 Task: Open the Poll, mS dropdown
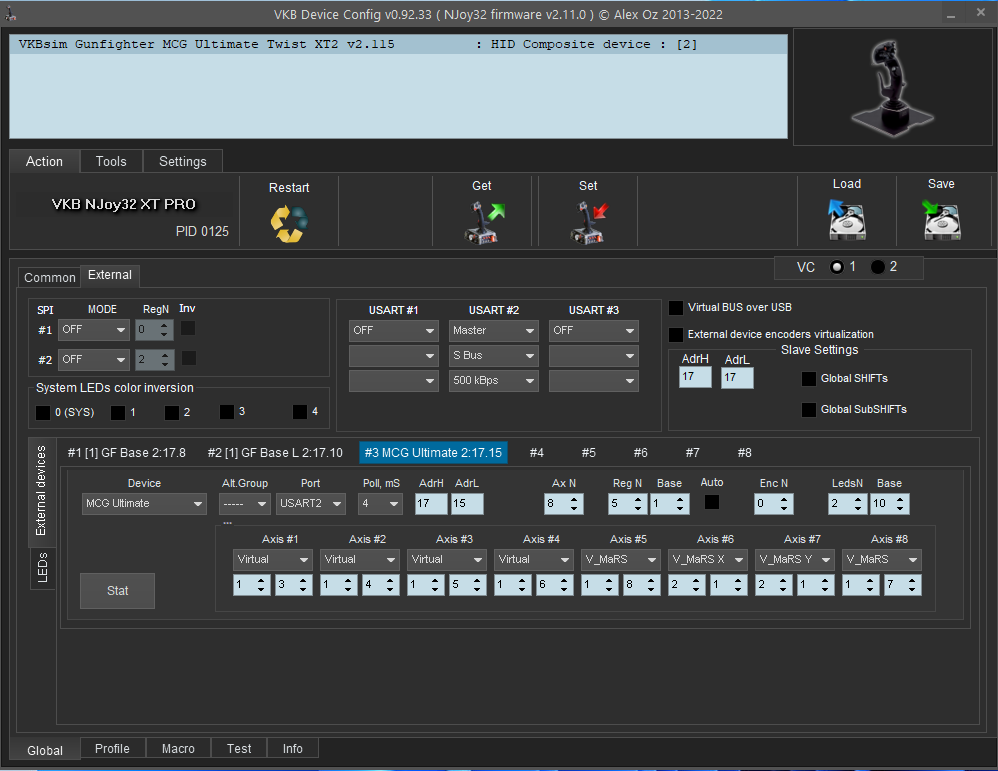coord(380,504)
